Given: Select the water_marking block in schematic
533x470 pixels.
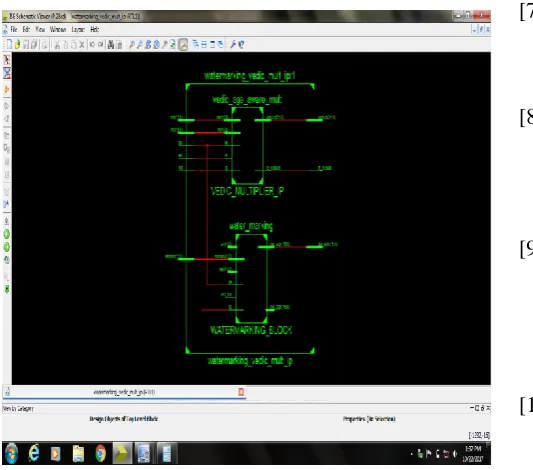Looking at the screenshot, I should click(252, 278).
